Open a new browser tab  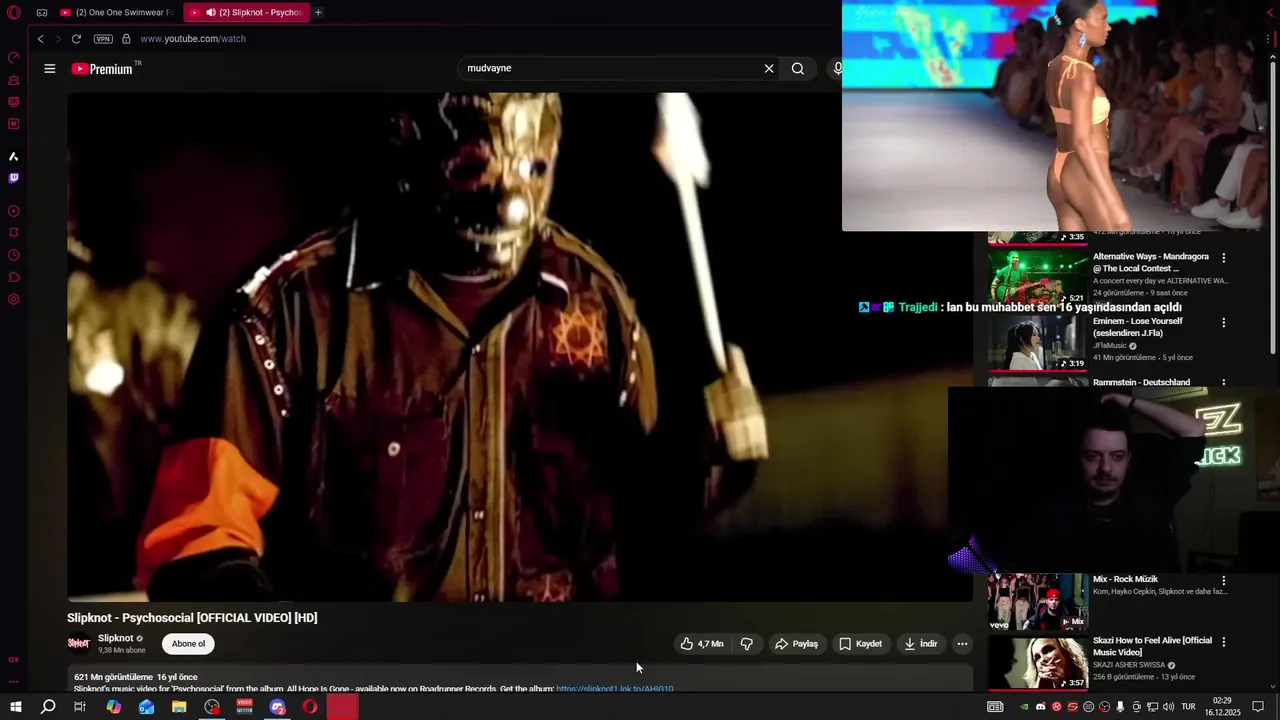click(x=318, y=13)
